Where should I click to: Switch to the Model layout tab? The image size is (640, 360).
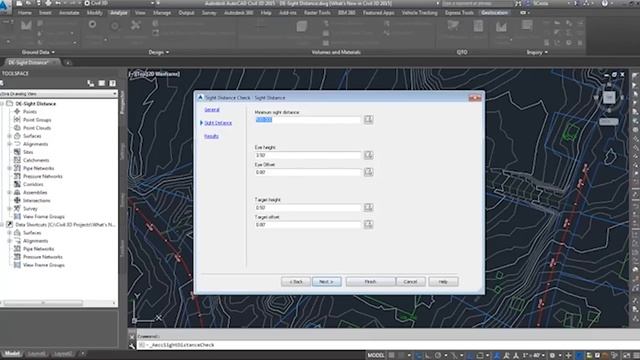pyautogui.click(x=12, y=353)
